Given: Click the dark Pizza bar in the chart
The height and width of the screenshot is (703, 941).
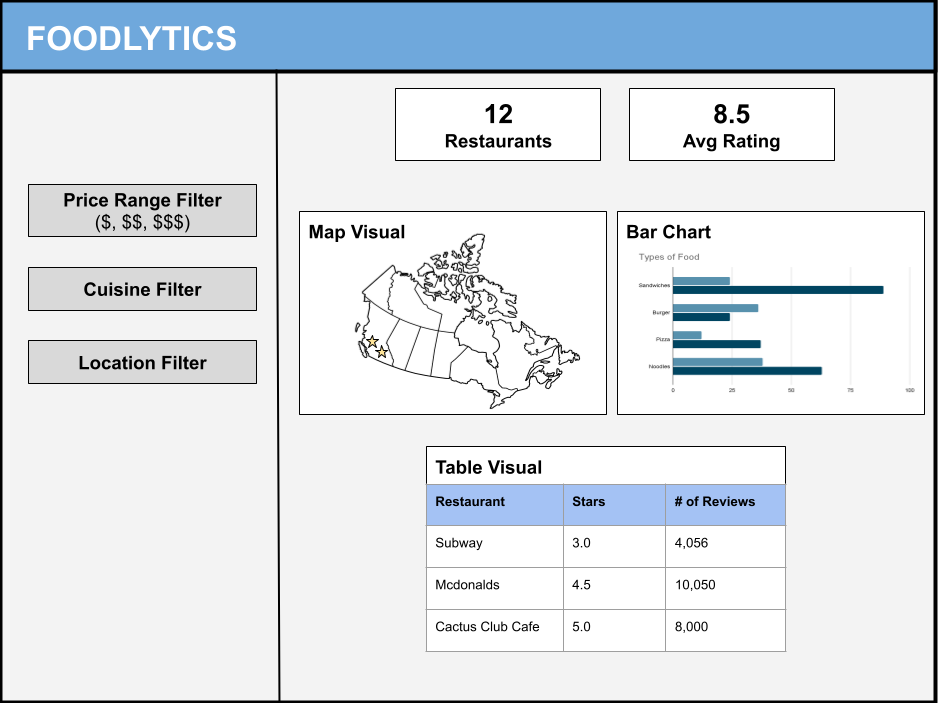Looking at the screenshot, I should click(x=716, y=344).
